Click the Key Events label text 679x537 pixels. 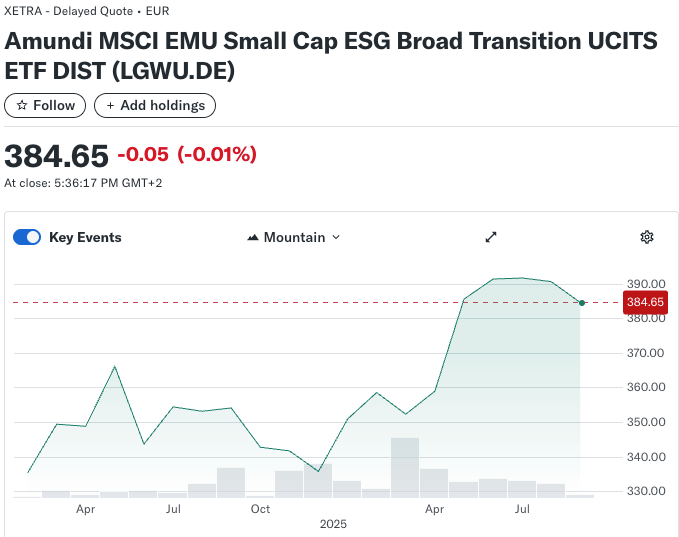click(x=85, y=237)
